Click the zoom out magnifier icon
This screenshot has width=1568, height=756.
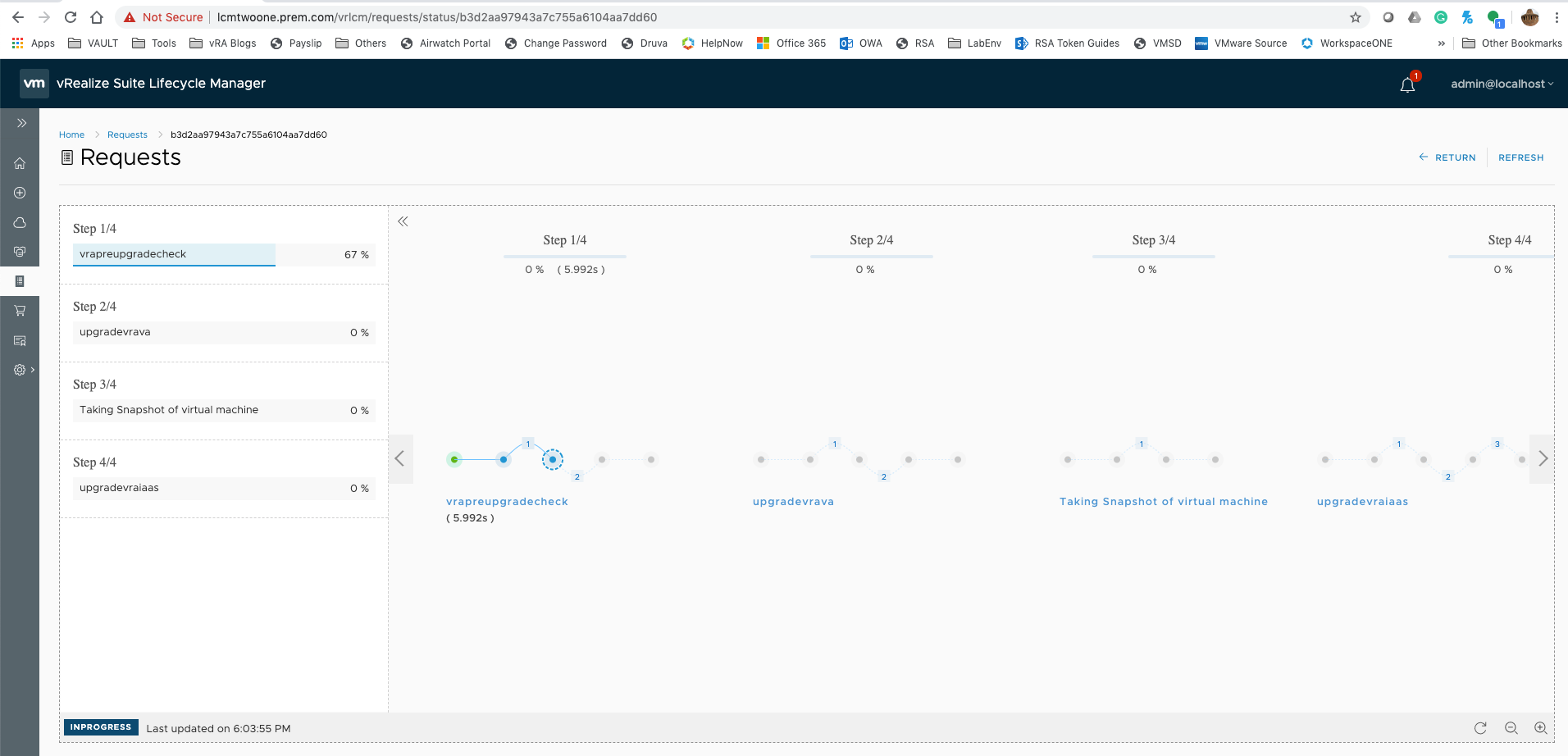[1511, 728]
